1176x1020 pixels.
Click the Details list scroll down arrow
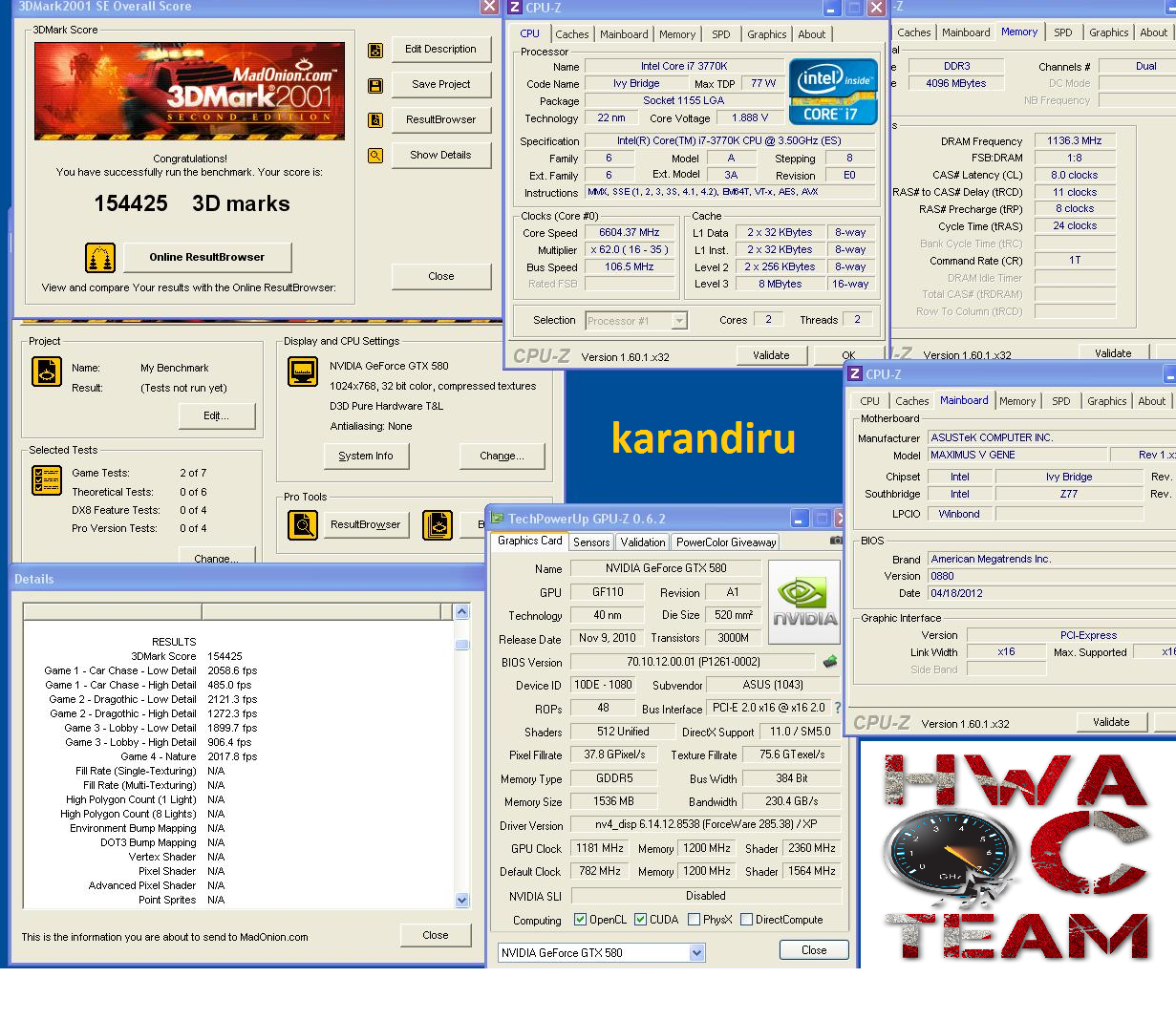click(x=462, y=900)
